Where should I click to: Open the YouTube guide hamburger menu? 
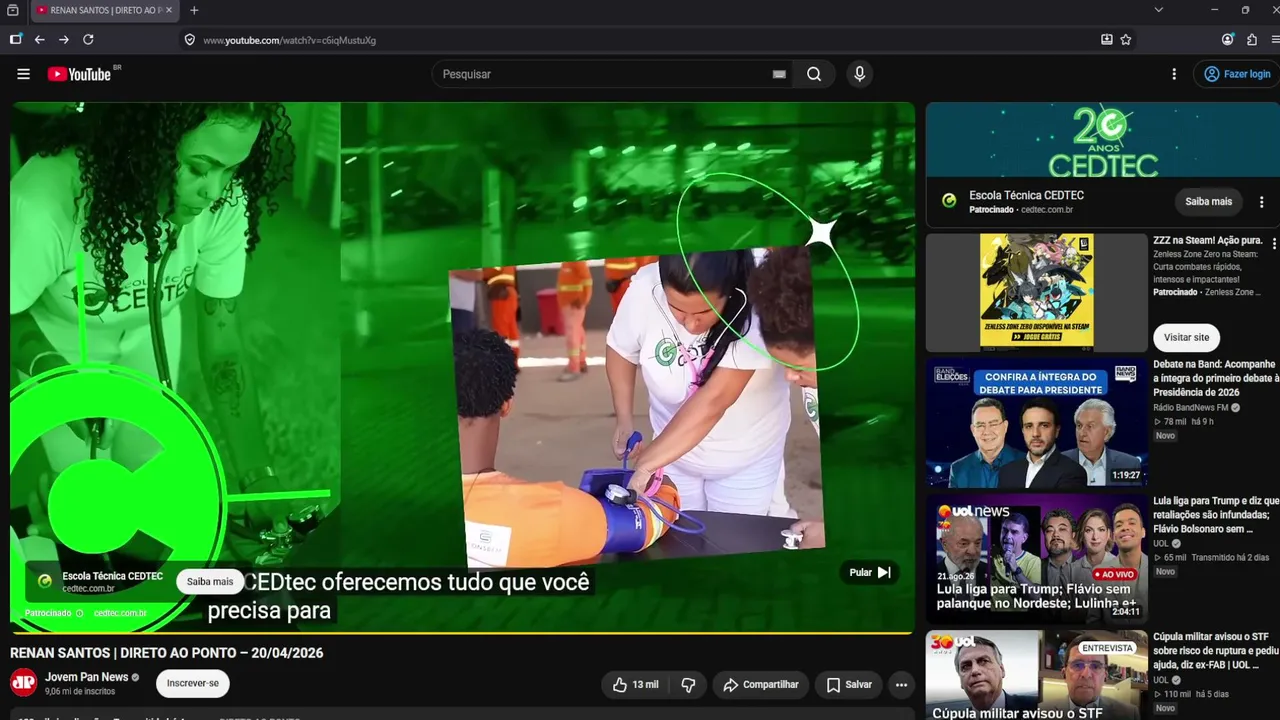click(23, 74)
